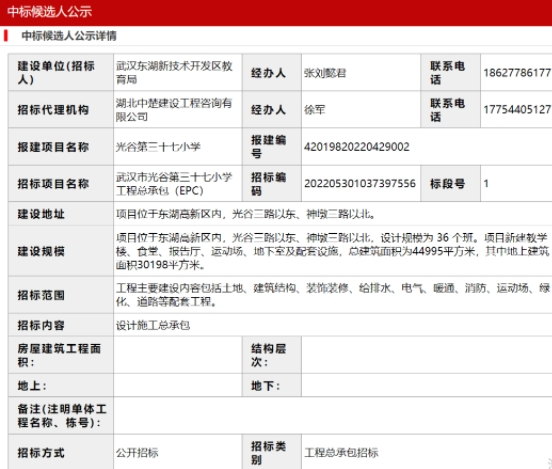The image size is (552, 469).
Task: Click the 经办人 name 徐军
Action: (314, 110)
